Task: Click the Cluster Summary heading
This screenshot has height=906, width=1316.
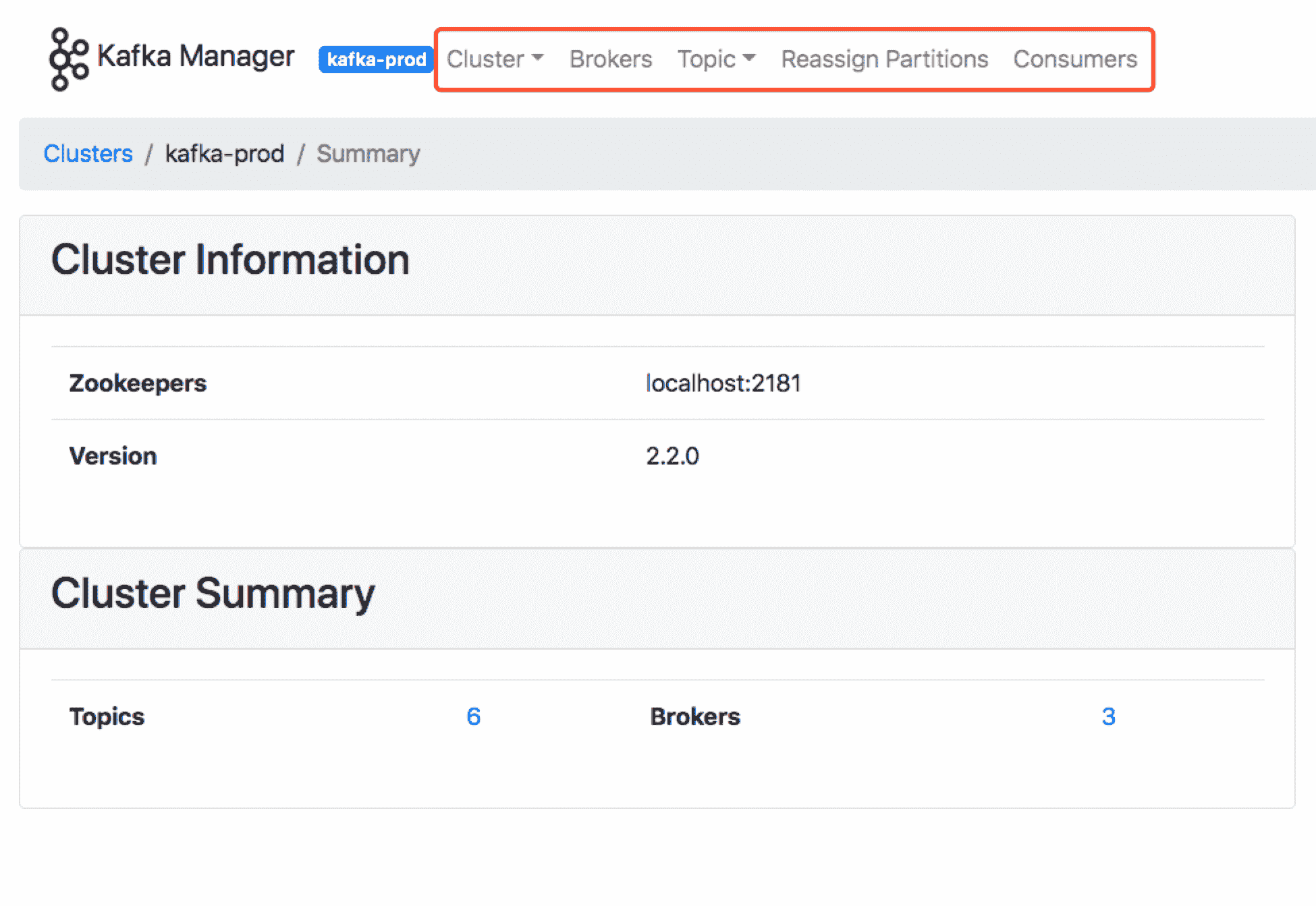Action: [x=213, y=594]
